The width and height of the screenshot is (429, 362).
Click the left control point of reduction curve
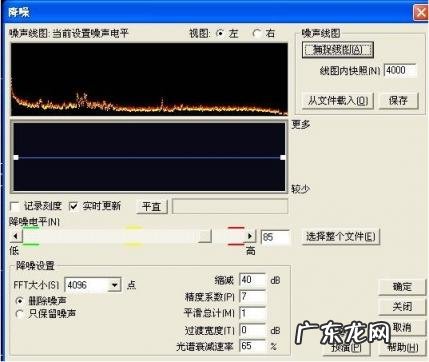(x=16, y=157)
